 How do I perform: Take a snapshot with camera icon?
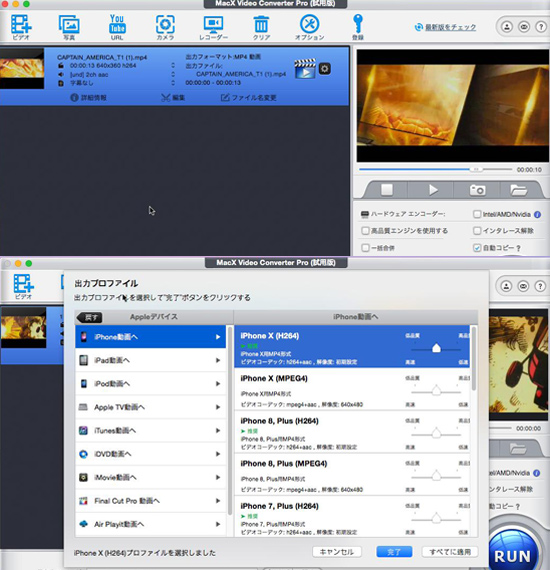[478, 190]
